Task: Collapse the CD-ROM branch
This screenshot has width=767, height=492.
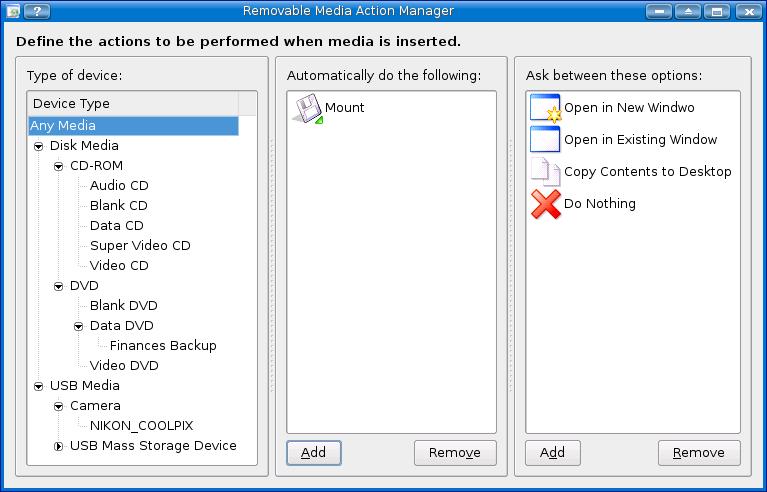Action: click(59, 166)
